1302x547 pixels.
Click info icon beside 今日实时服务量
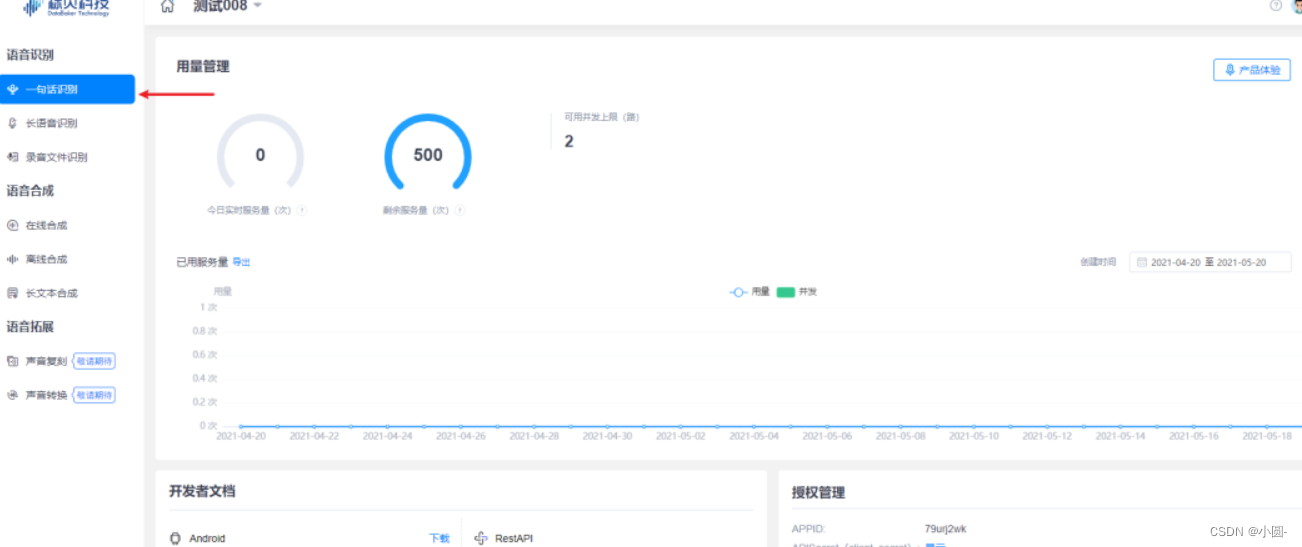[x=302, y=211]
